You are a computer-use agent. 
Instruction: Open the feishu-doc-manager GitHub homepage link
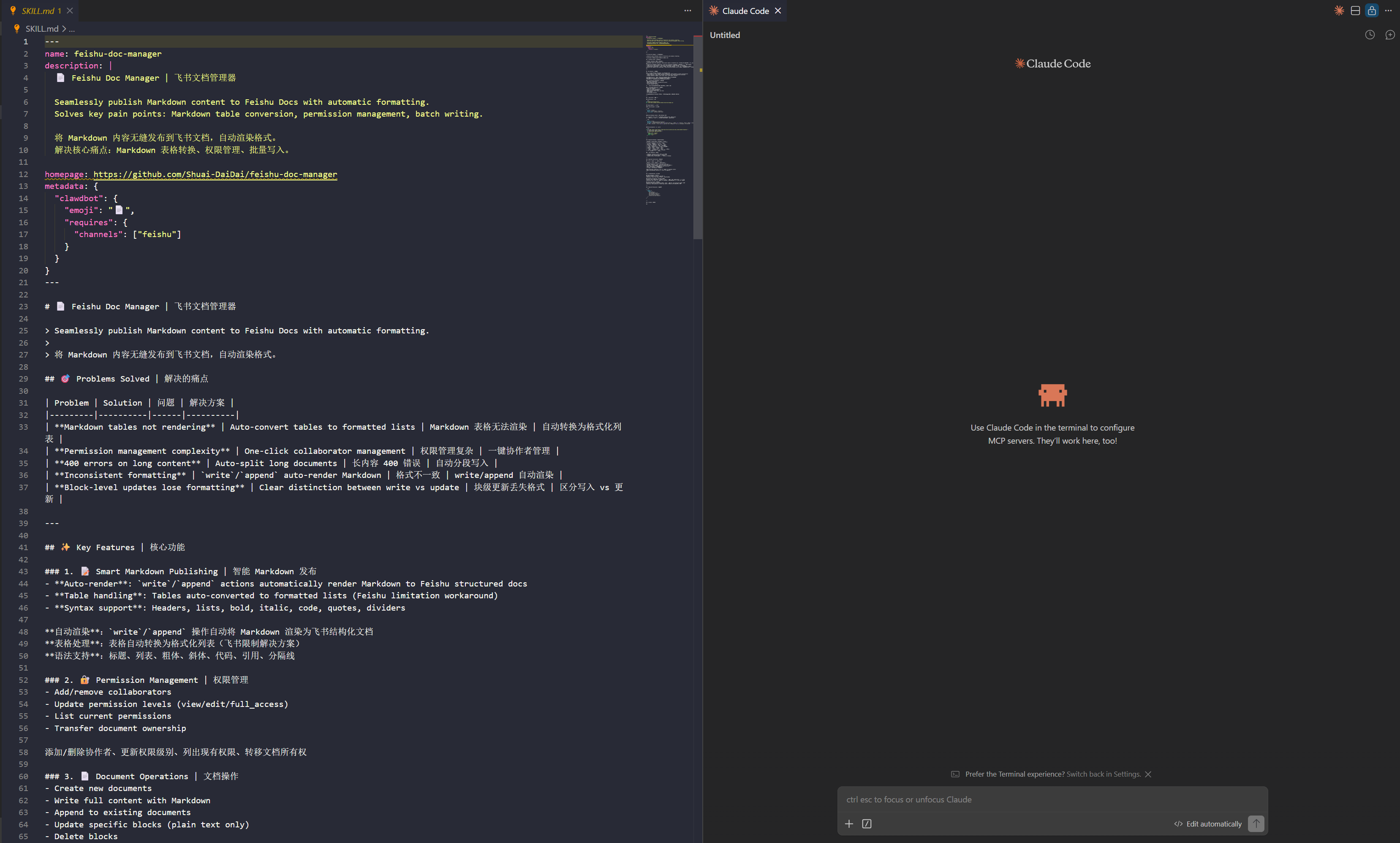pyautogui.click(x=215, y=175)
